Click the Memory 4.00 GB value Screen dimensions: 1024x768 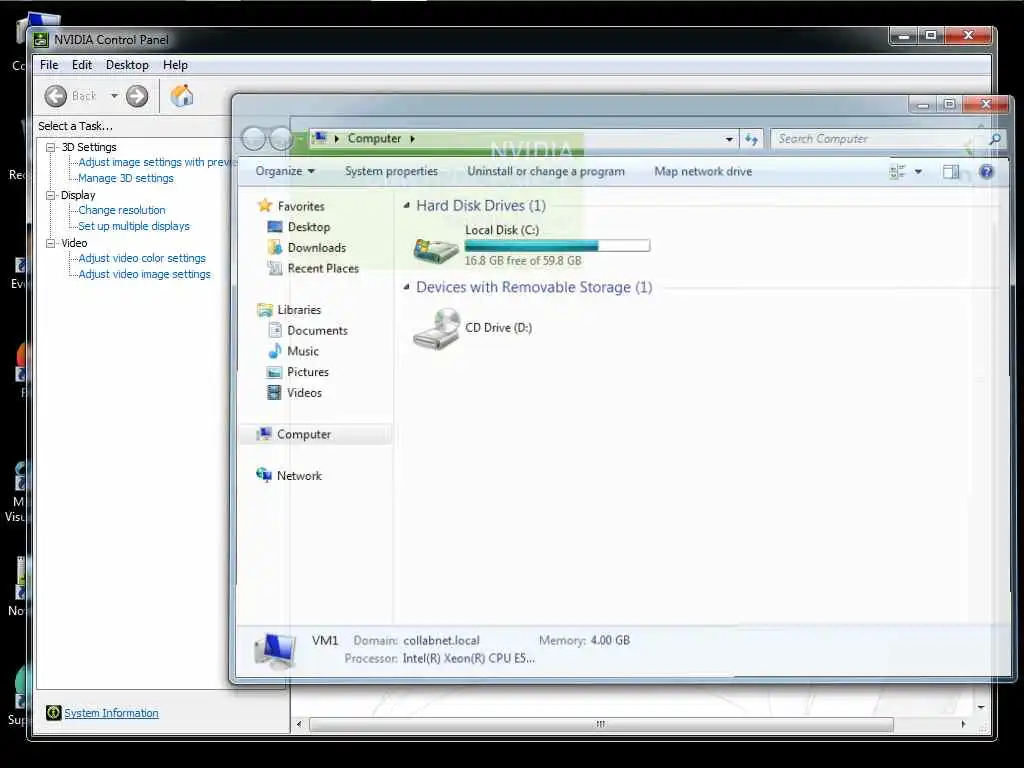coord(610,641)
